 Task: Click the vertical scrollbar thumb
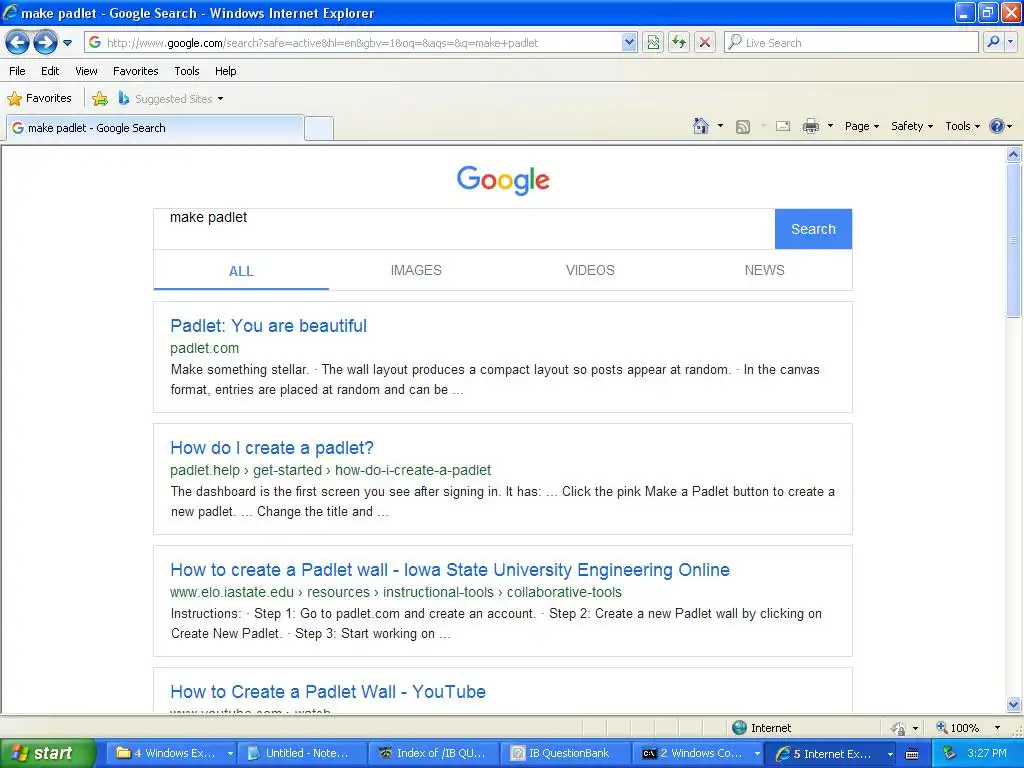point(1014,240)
